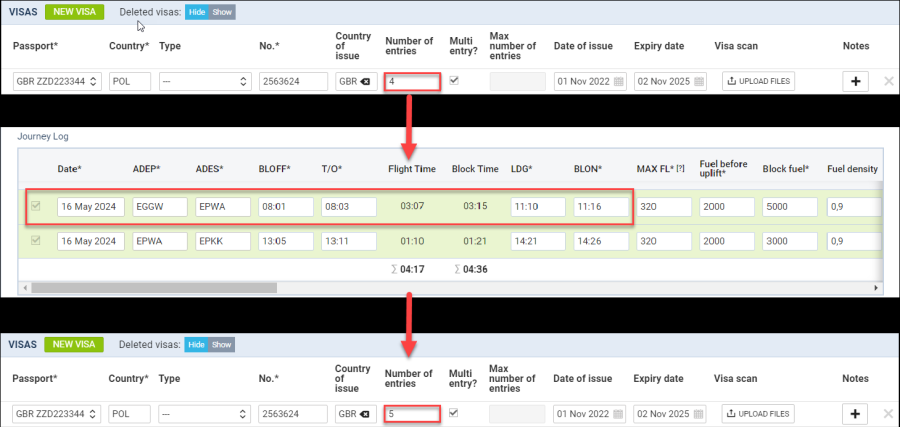This screenshot has height=427, width=900.
Task: Click BLON field 14:26
Action: pyautogui.click(x=601, y=241)
